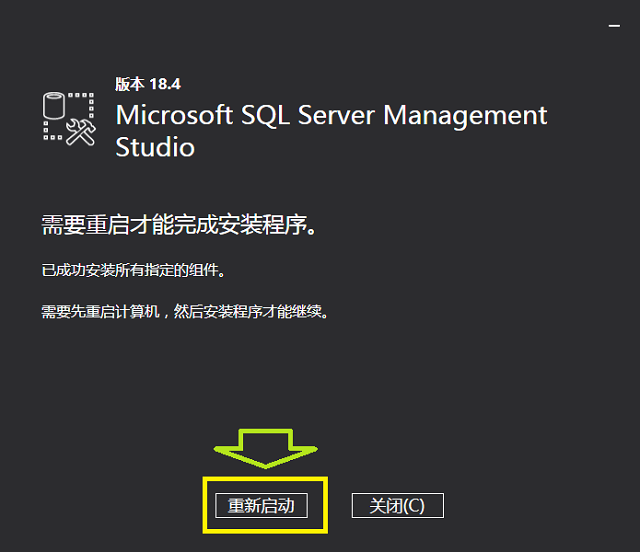
Task: Click the 关闭(C) close button
Action: coord(398,505)
